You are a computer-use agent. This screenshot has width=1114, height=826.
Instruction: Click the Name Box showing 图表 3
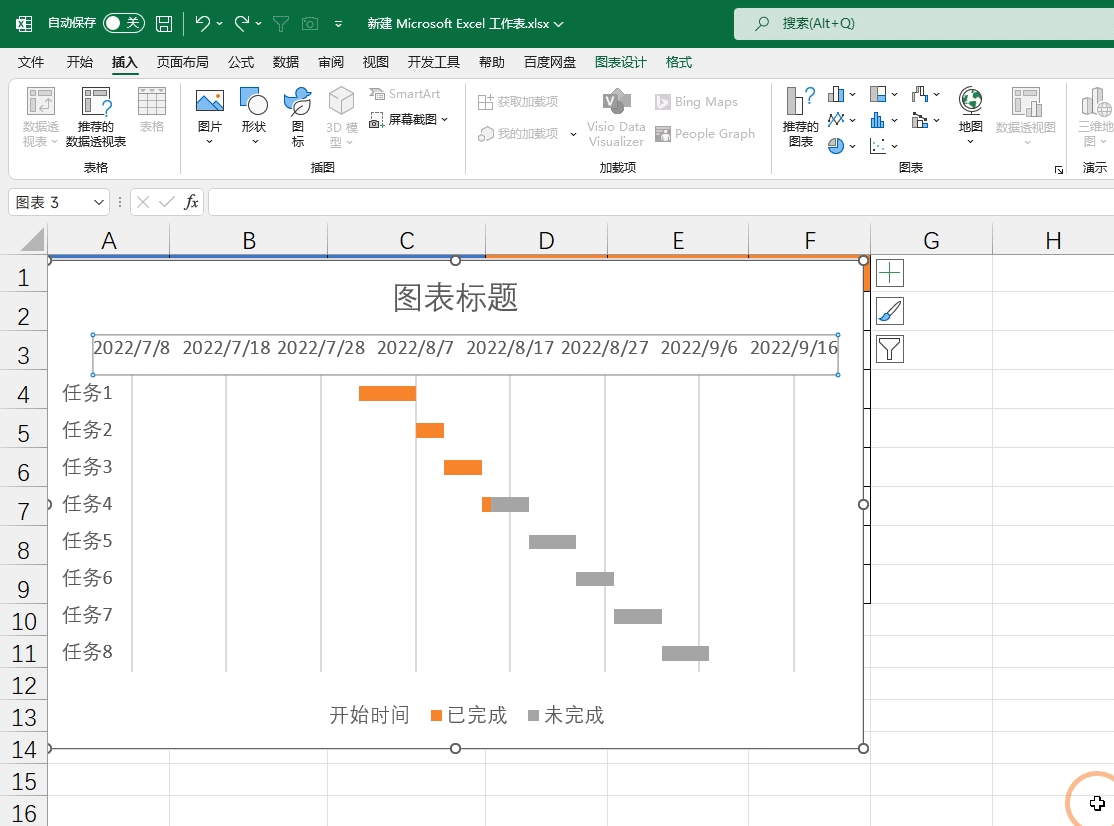coord(50,202)
